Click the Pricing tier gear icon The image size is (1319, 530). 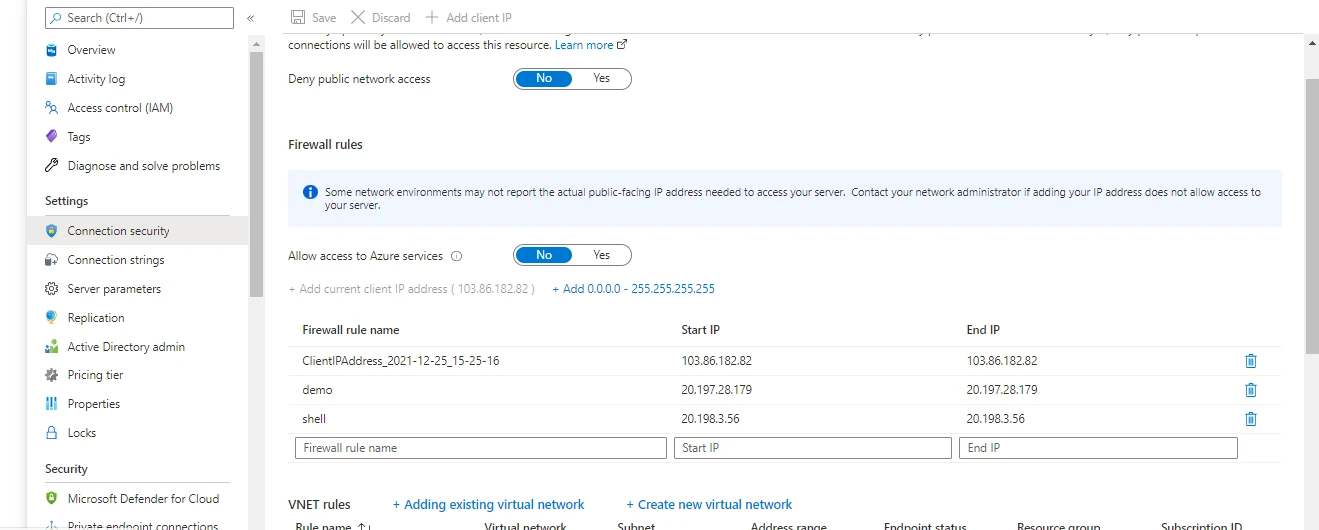pyautogui.click(x=51, y=375)
